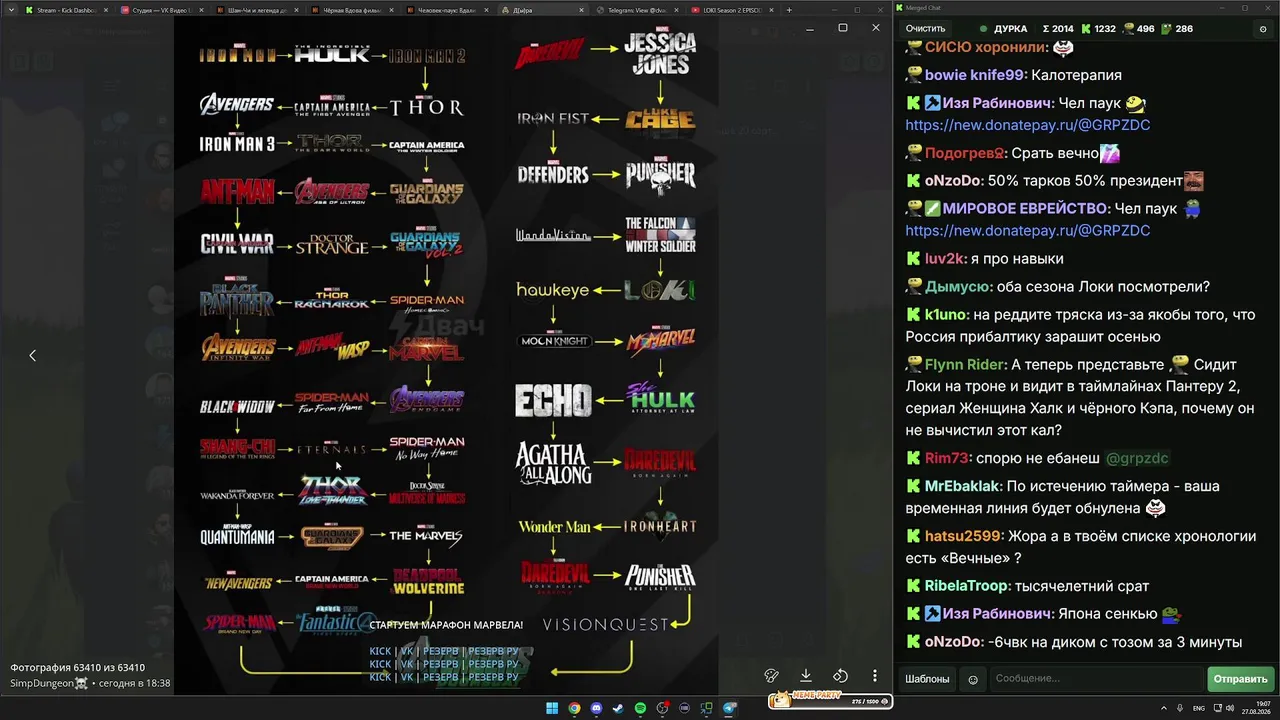Open the photo editor palette icon
The height and width of the screenshot is (720, 1280).
tap(771, 676)
